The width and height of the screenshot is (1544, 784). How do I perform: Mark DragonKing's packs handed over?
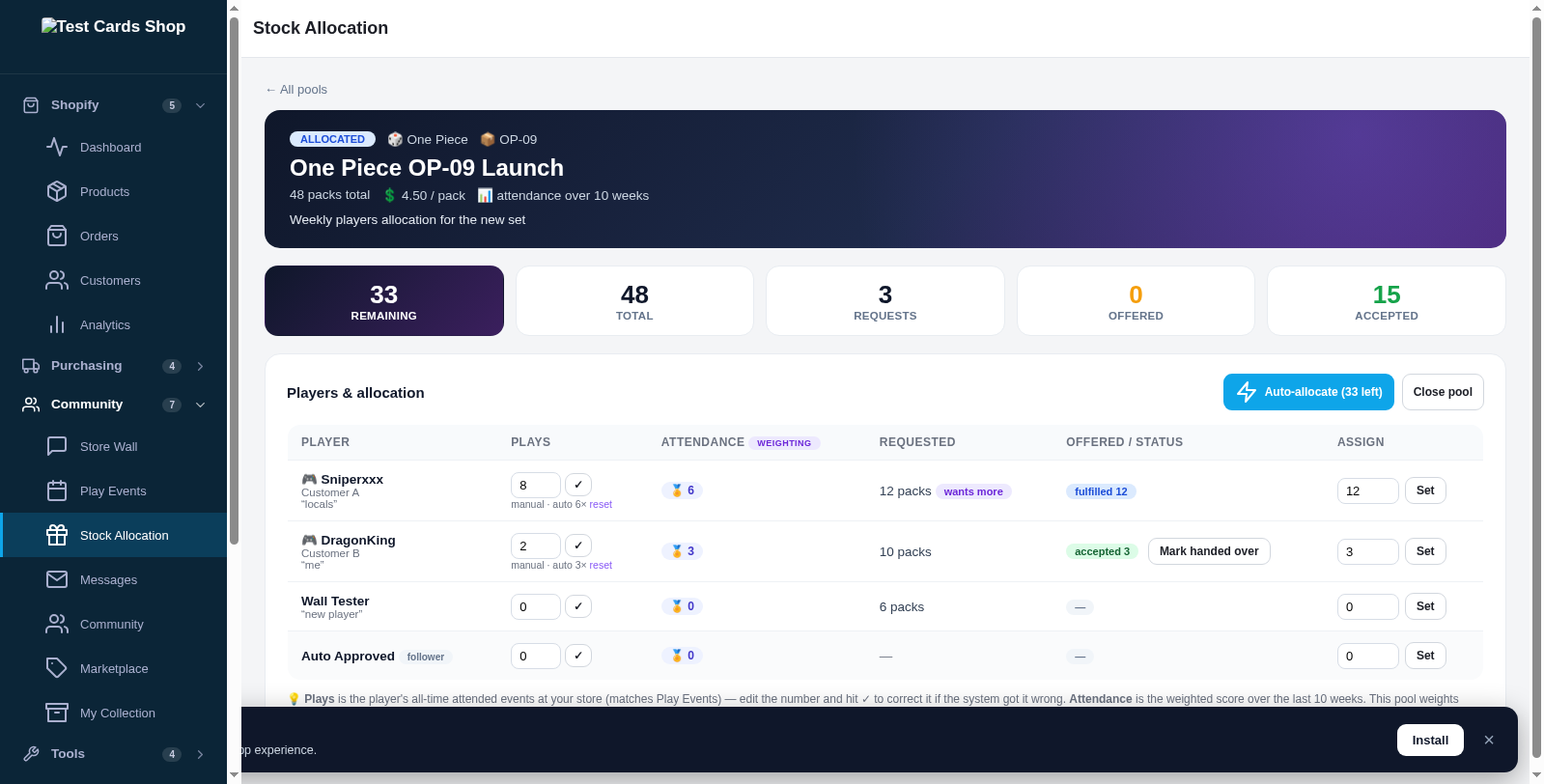point(1209,551)
